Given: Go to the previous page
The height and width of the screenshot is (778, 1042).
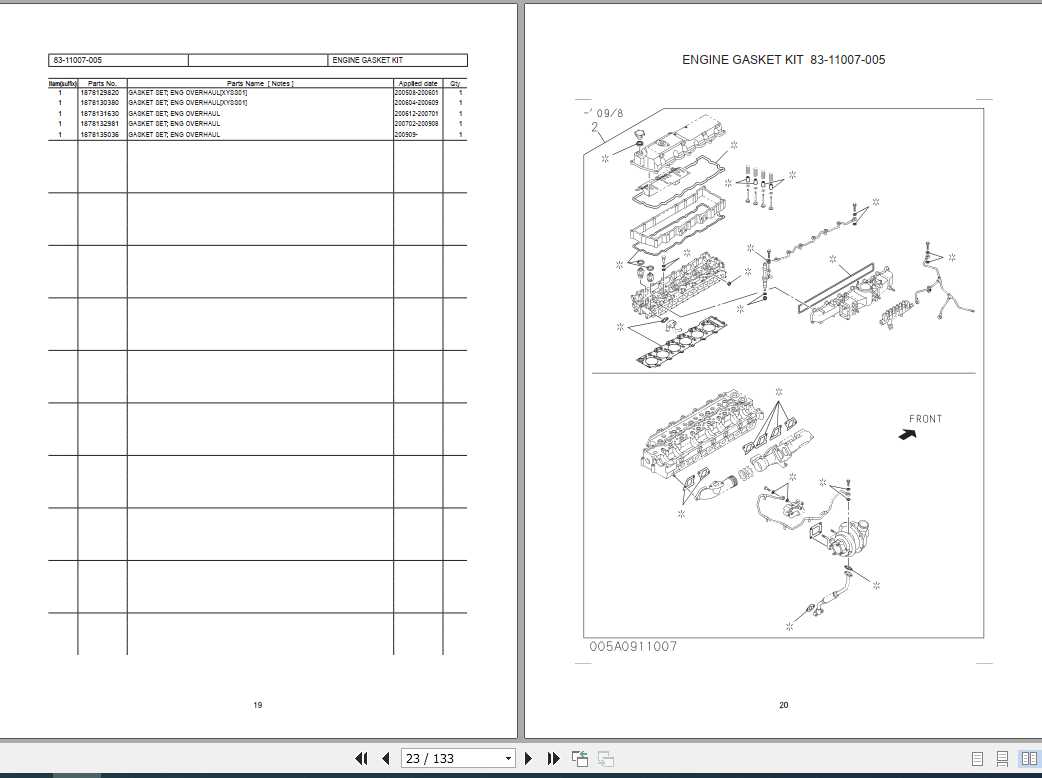Looking at the screenshot, I should tap(385, 758).
